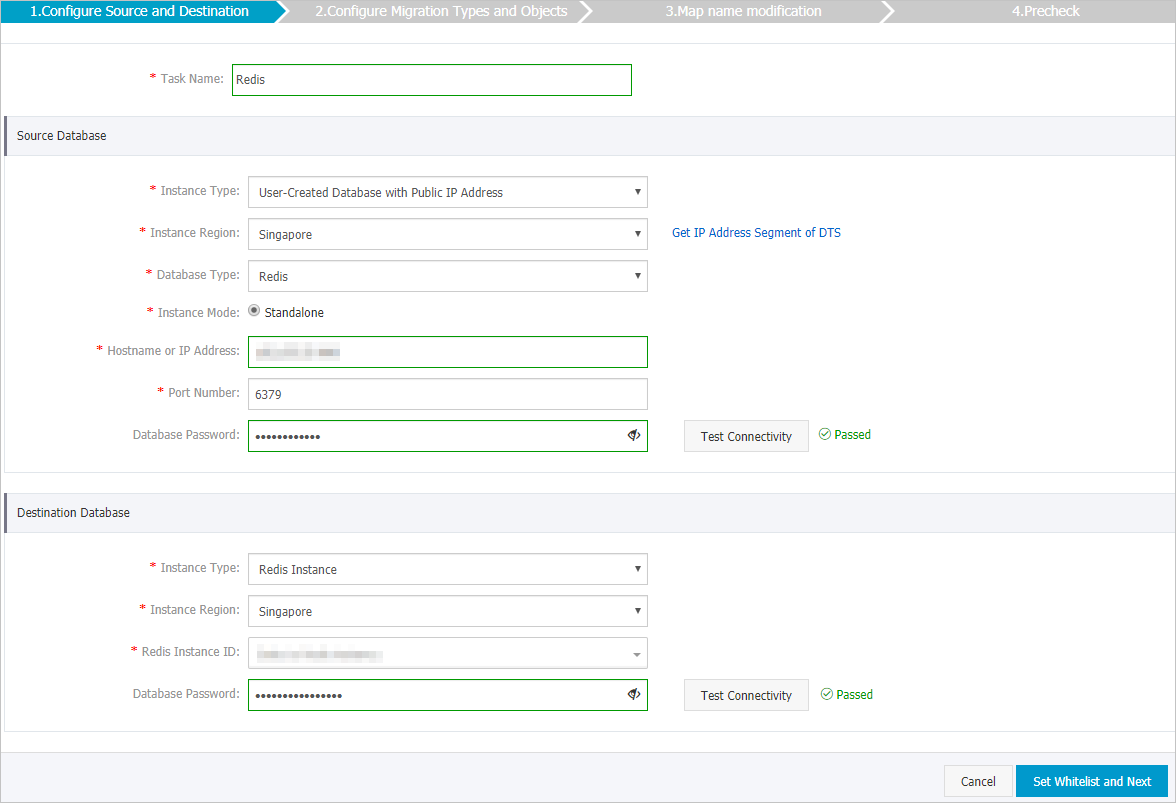Viewport: 1176px width, 803px height.
Task: Click the Port Number input field
Action: tap(447, 393)
